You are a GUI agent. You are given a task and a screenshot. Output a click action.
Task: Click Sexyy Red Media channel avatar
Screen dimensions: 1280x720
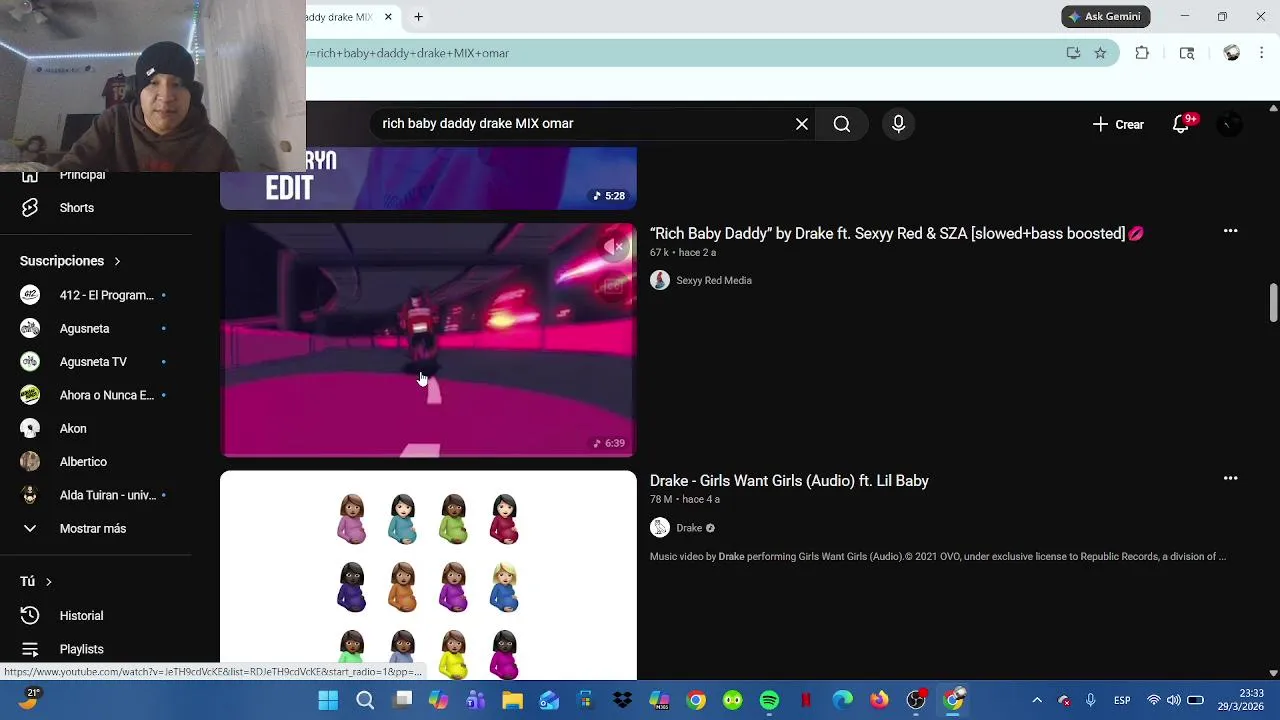tap(660, 281)
